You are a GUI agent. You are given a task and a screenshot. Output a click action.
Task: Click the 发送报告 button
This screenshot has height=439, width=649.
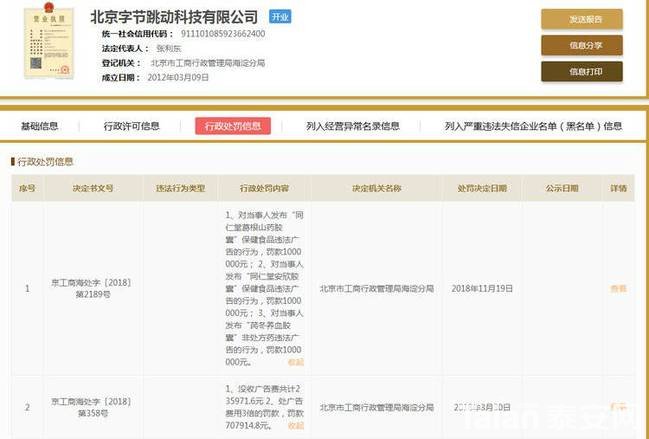[582, 19]
